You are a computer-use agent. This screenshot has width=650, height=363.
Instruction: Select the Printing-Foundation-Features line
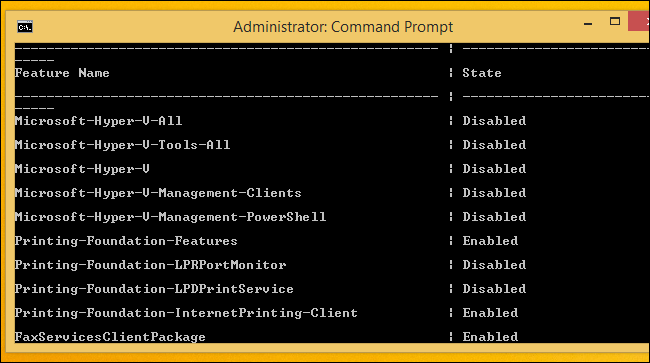126,241
